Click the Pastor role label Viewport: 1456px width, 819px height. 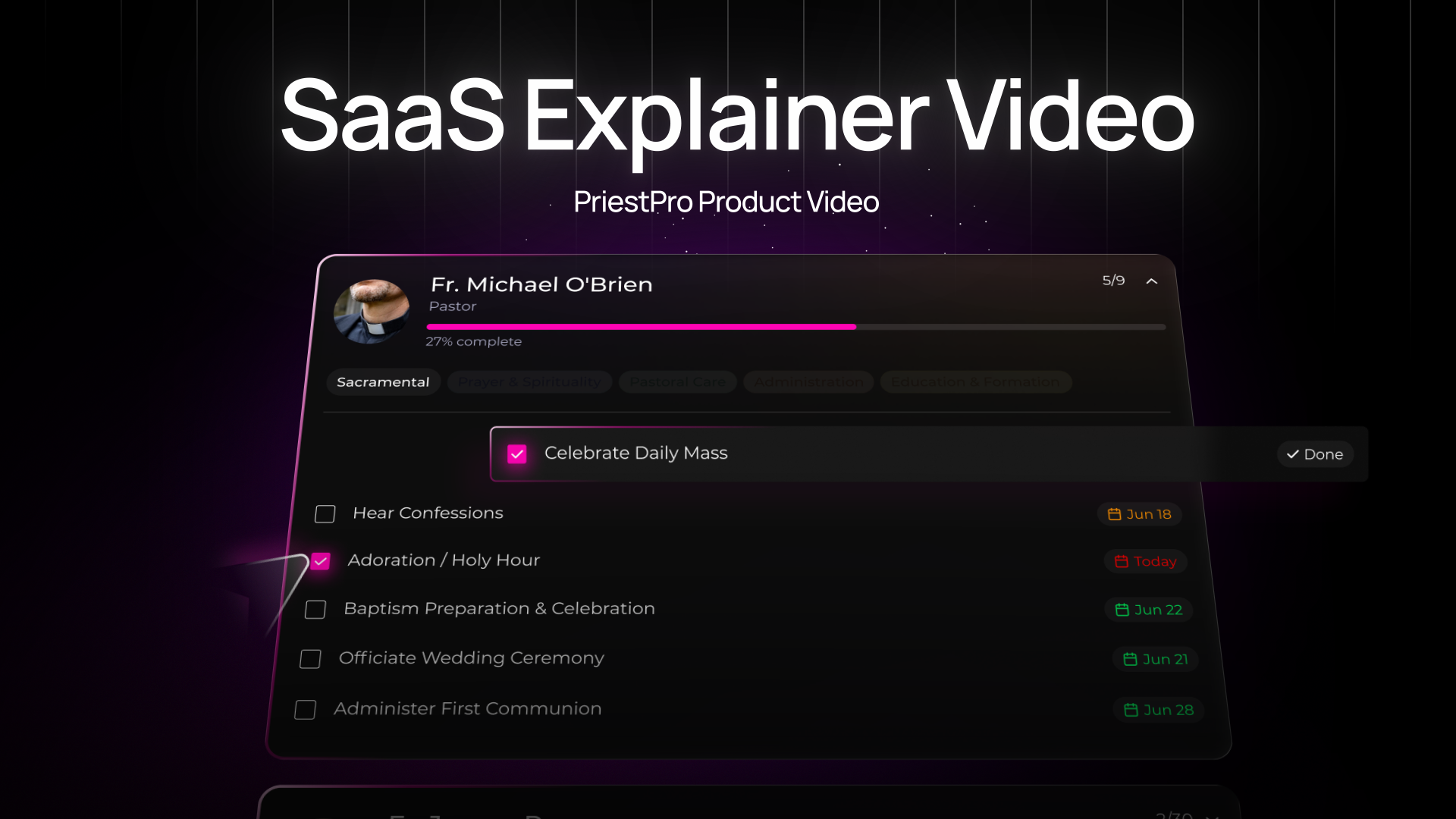pos(453,306)
